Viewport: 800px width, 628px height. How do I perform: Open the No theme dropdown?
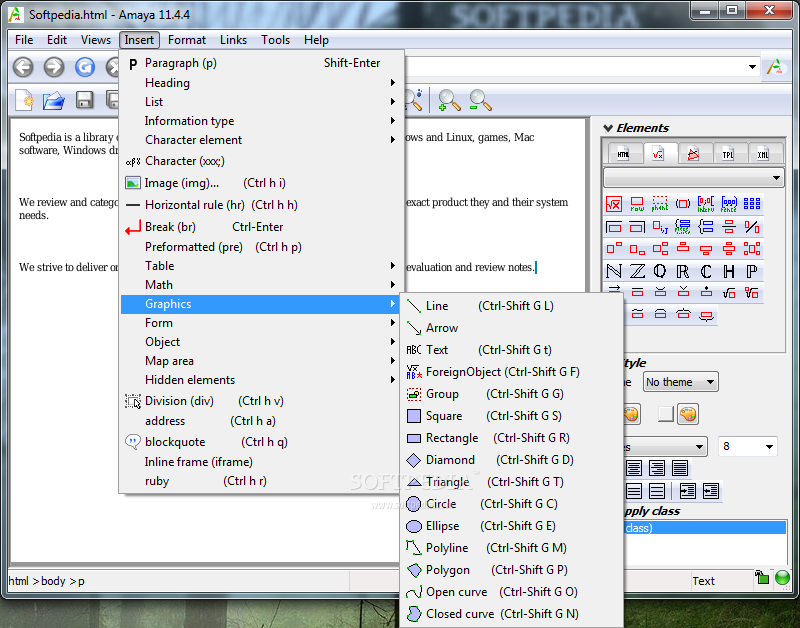click(x=681, y=382)
